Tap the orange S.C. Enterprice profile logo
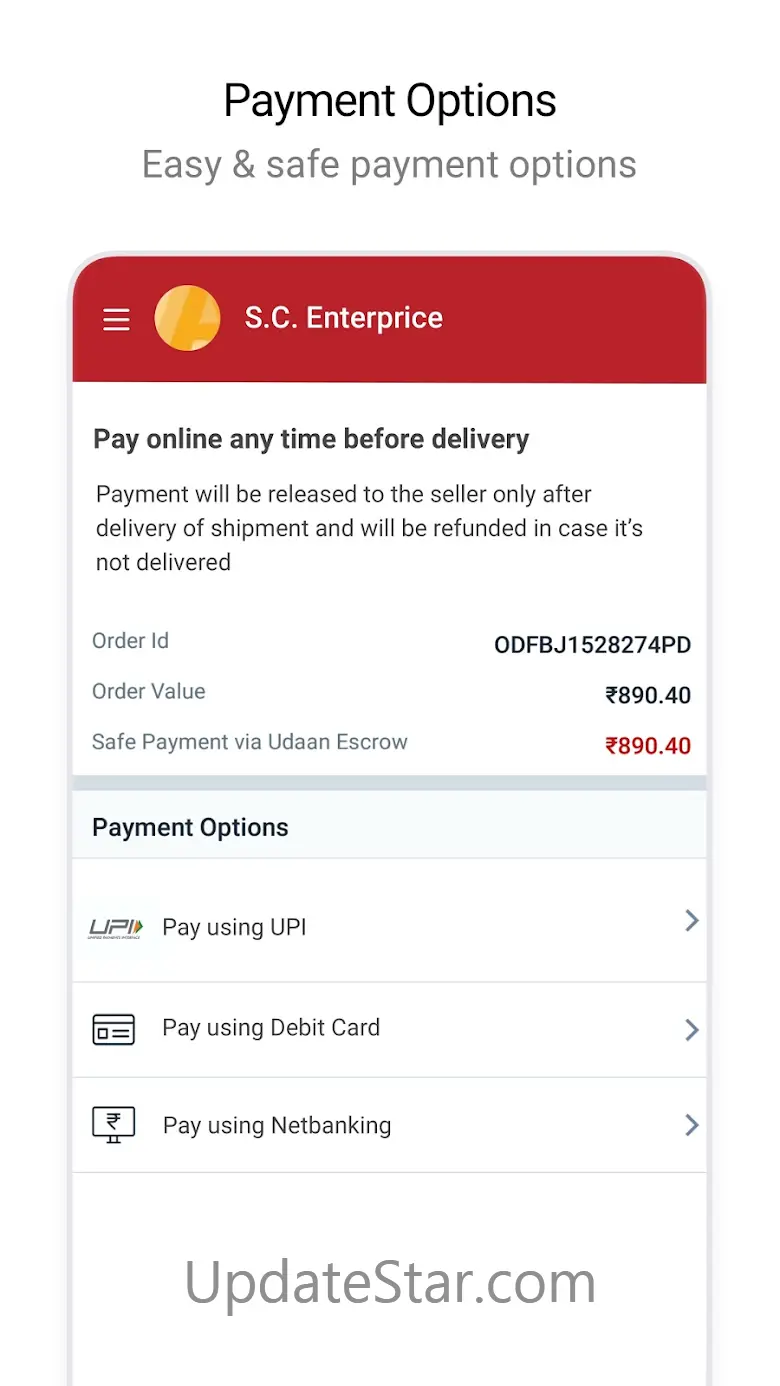 pyautogui.click(x=187, y=318)
